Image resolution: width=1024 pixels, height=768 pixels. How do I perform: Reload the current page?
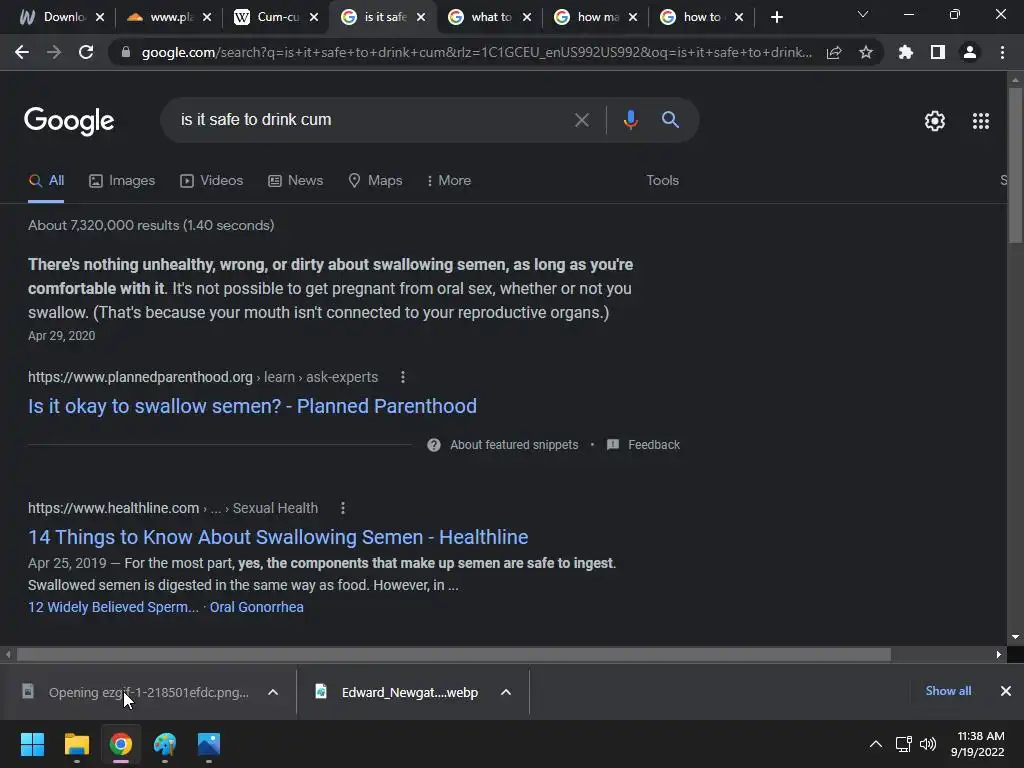click(86, 52)
